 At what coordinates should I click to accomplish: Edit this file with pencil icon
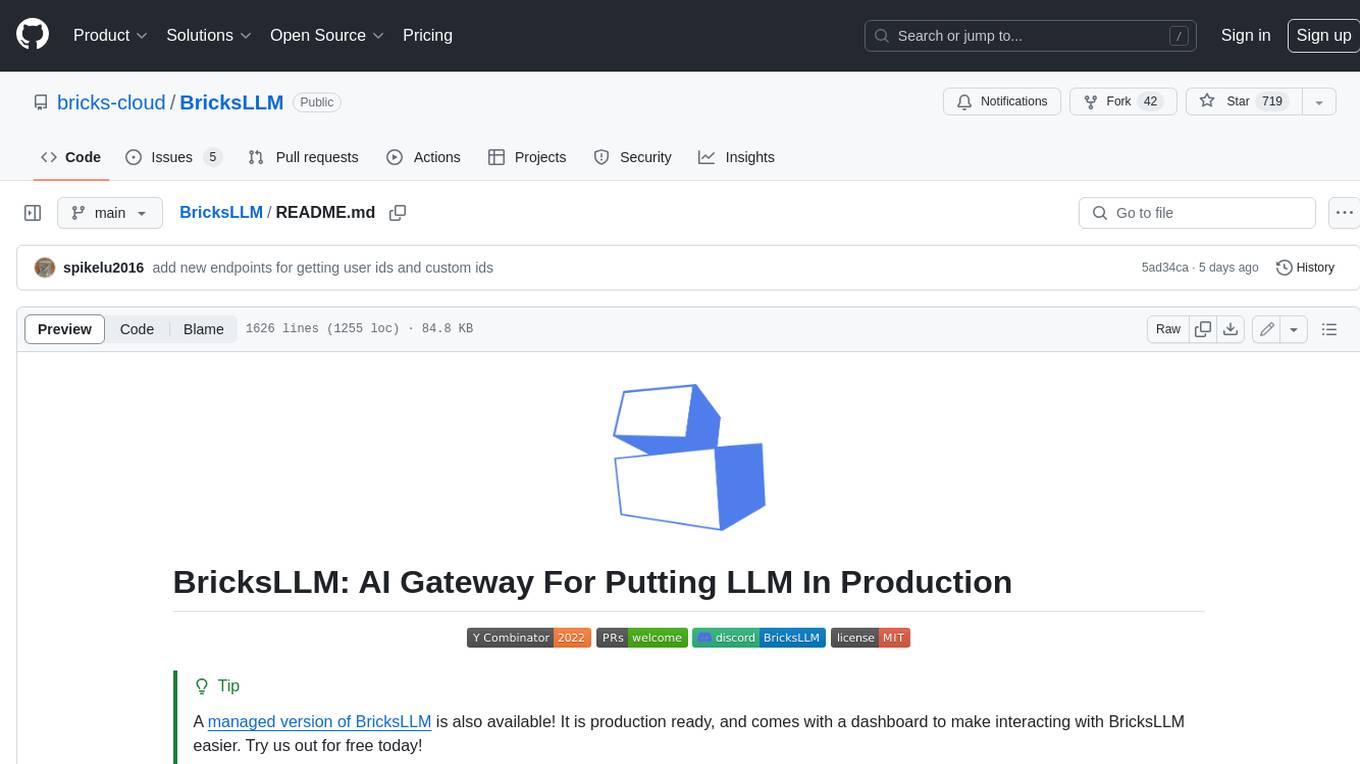pos(1267,329)
